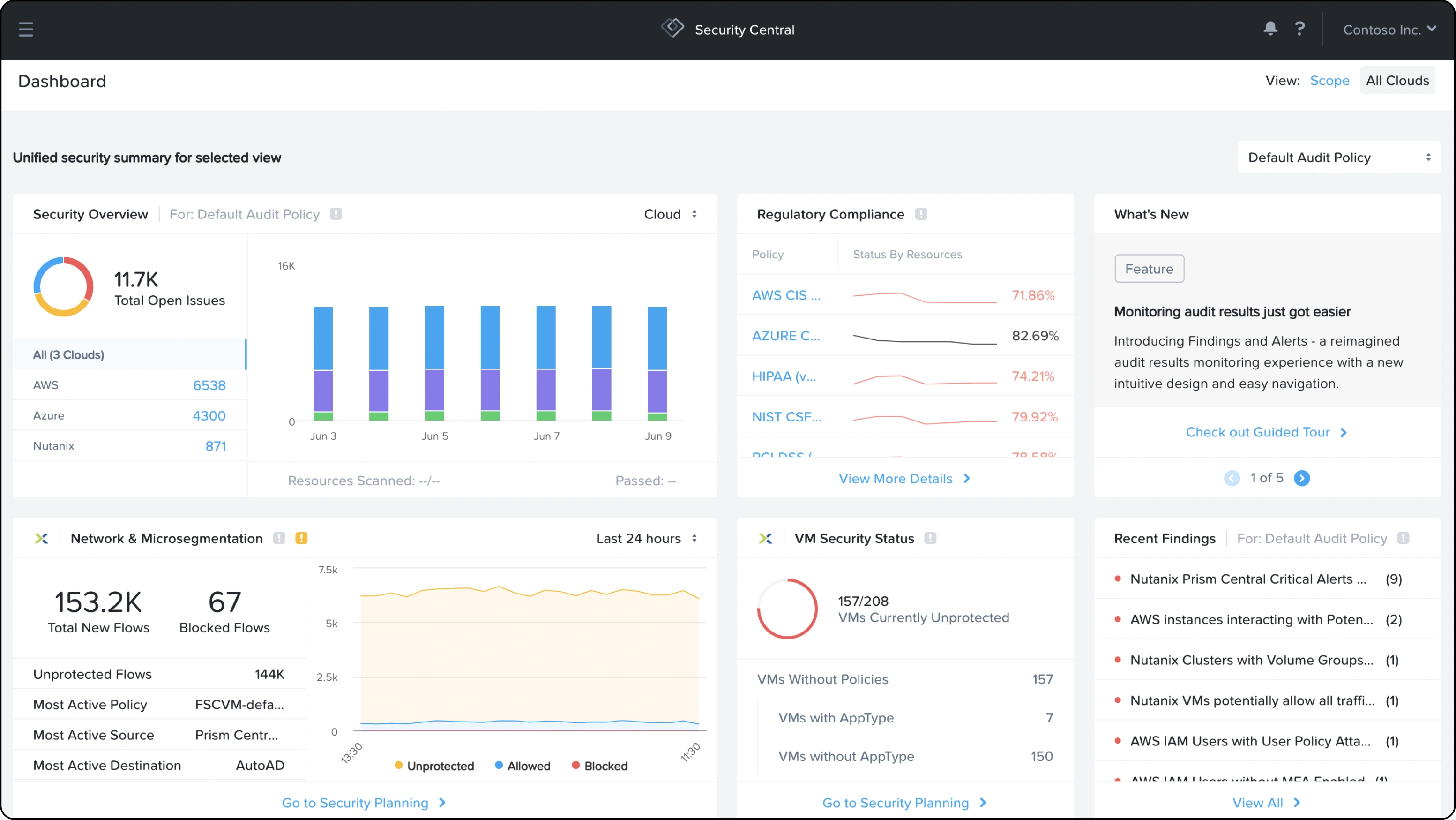Click the chevron next to Check out Guided Tour
The width and height of the screenshot is (1456, 820).
[1344, 433]
